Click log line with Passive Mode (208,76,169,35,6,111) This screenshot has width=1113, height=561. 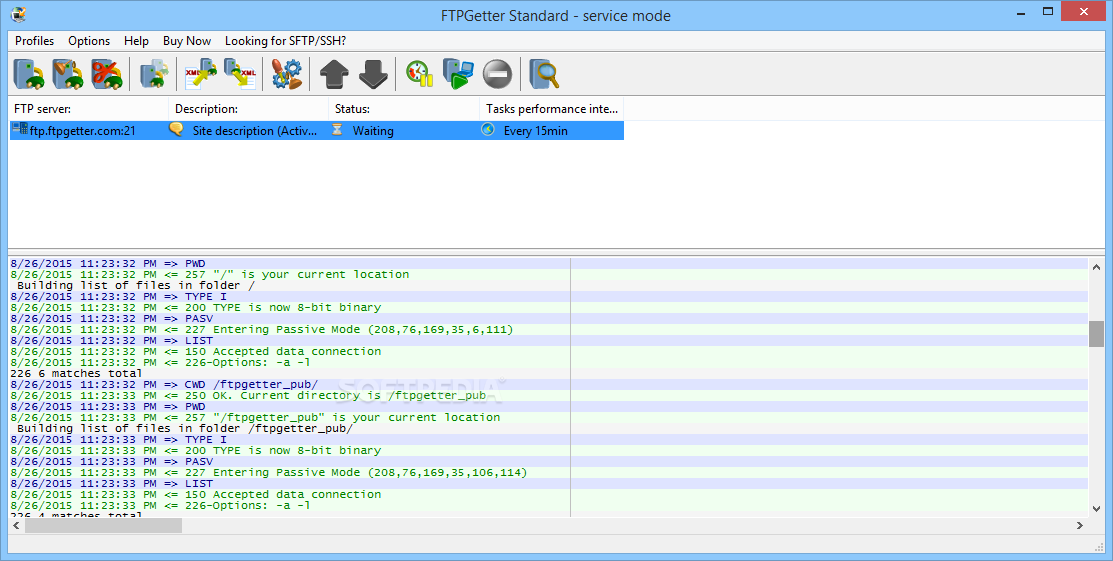point(262,329)
